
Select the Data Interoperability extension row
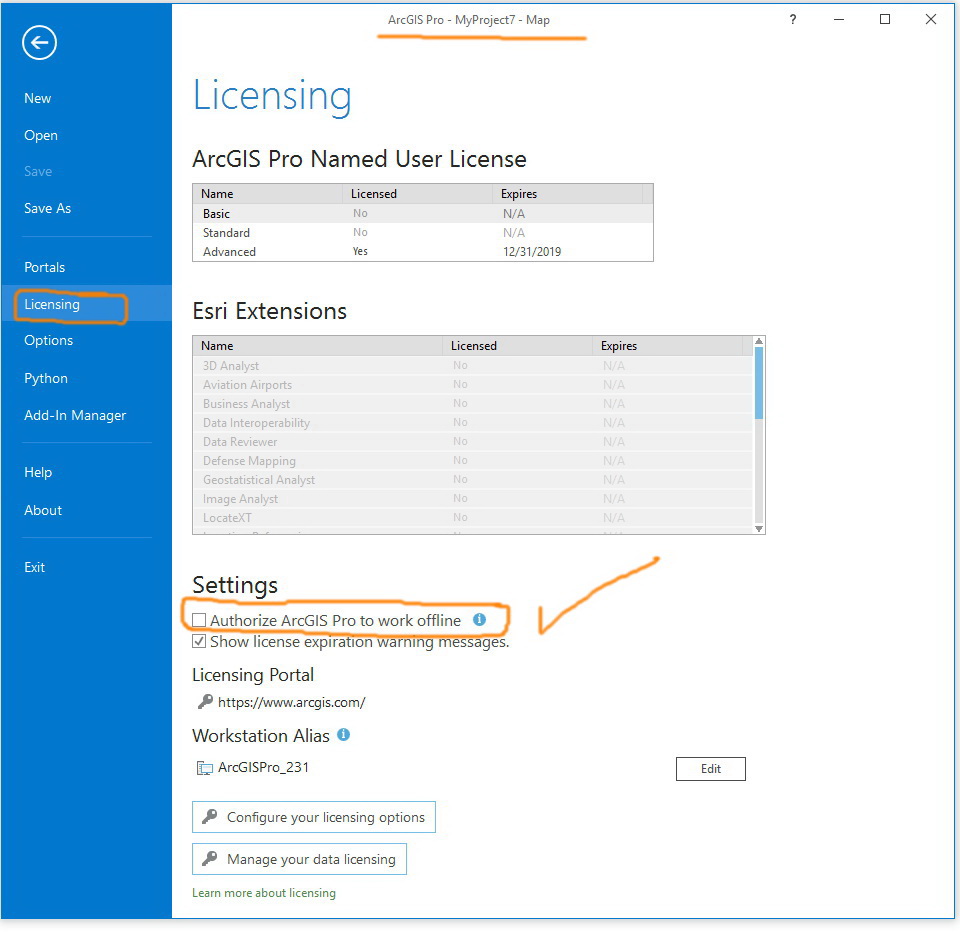[473, 423]
